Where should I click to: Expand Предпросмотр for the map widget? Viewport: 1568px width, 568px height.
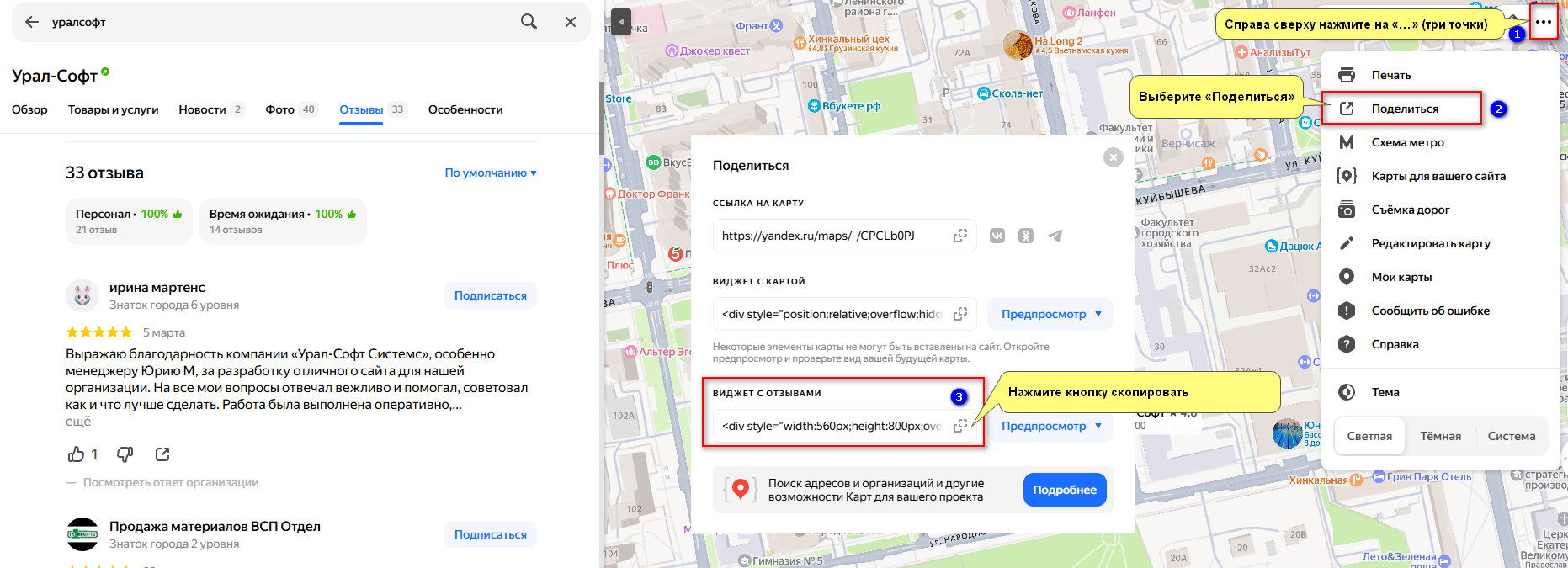point(1050,314)
